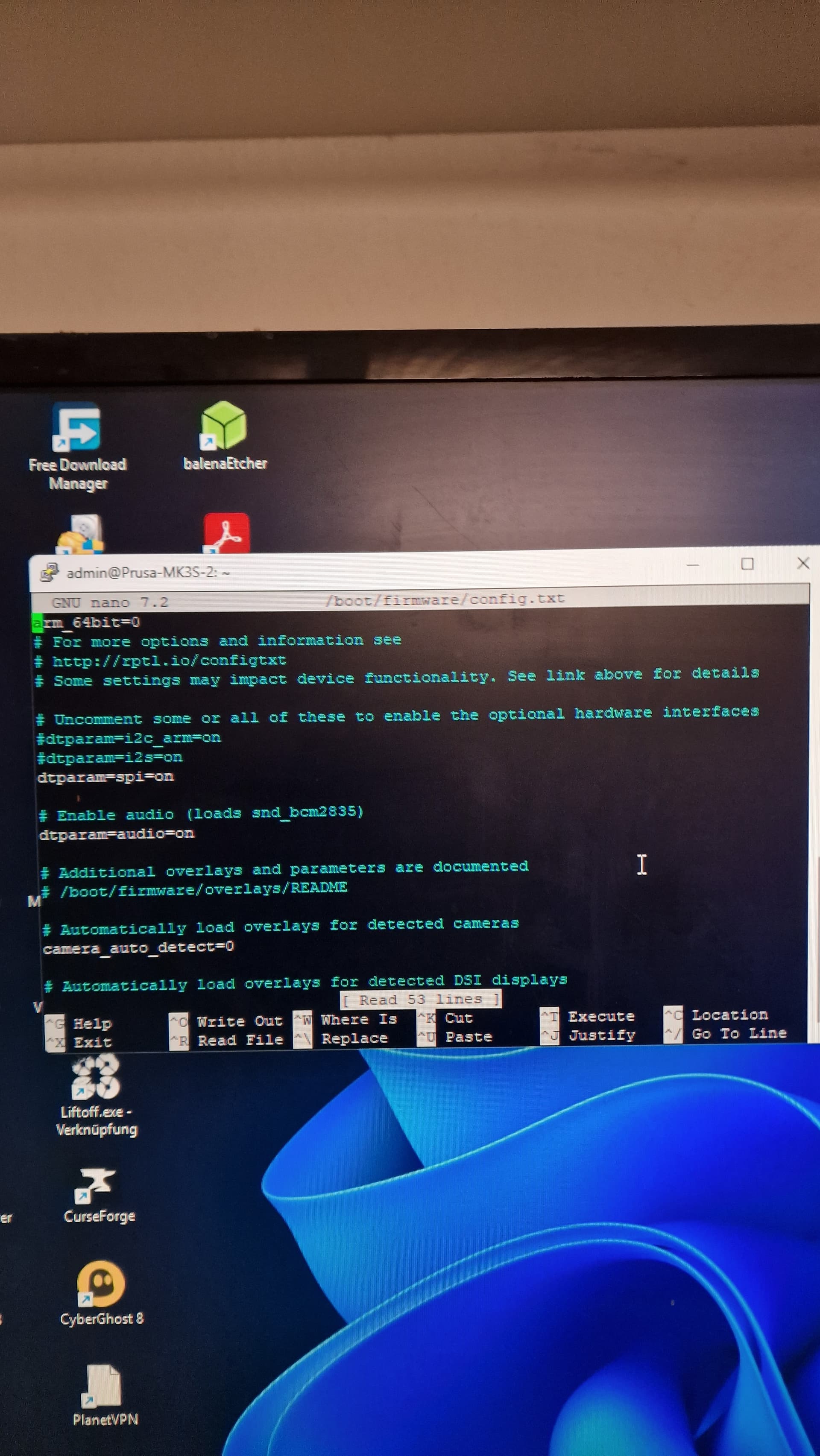Viewport: 820px width, 1456px height.
Task: Open Liftoff.exe shortcut icon
Action: coord(96,1077)
